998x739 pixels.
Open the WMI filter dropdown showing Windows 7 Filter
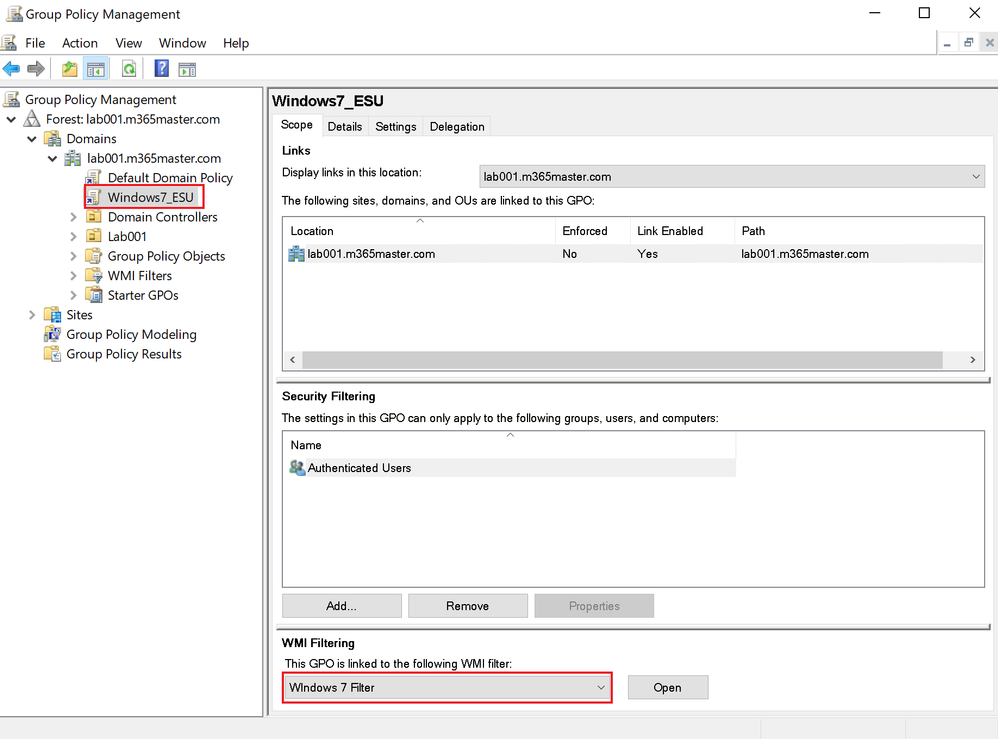tap(601, 687)
